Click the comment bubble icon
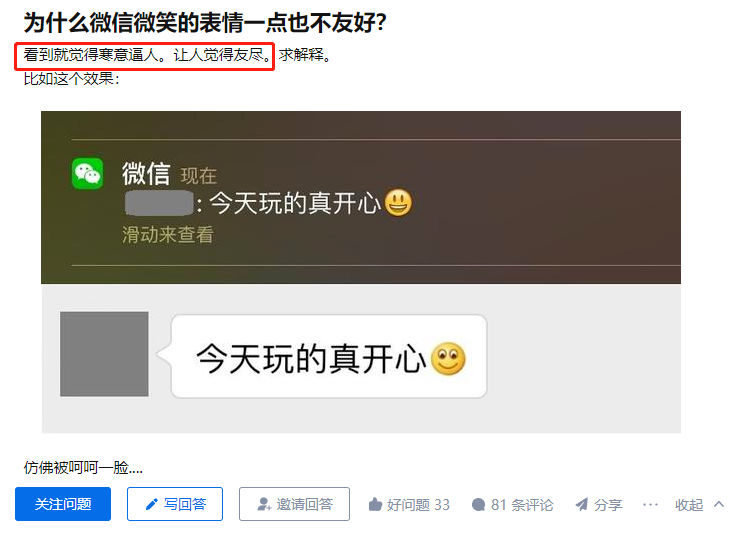The image size is (737, 533). point(478,505)
